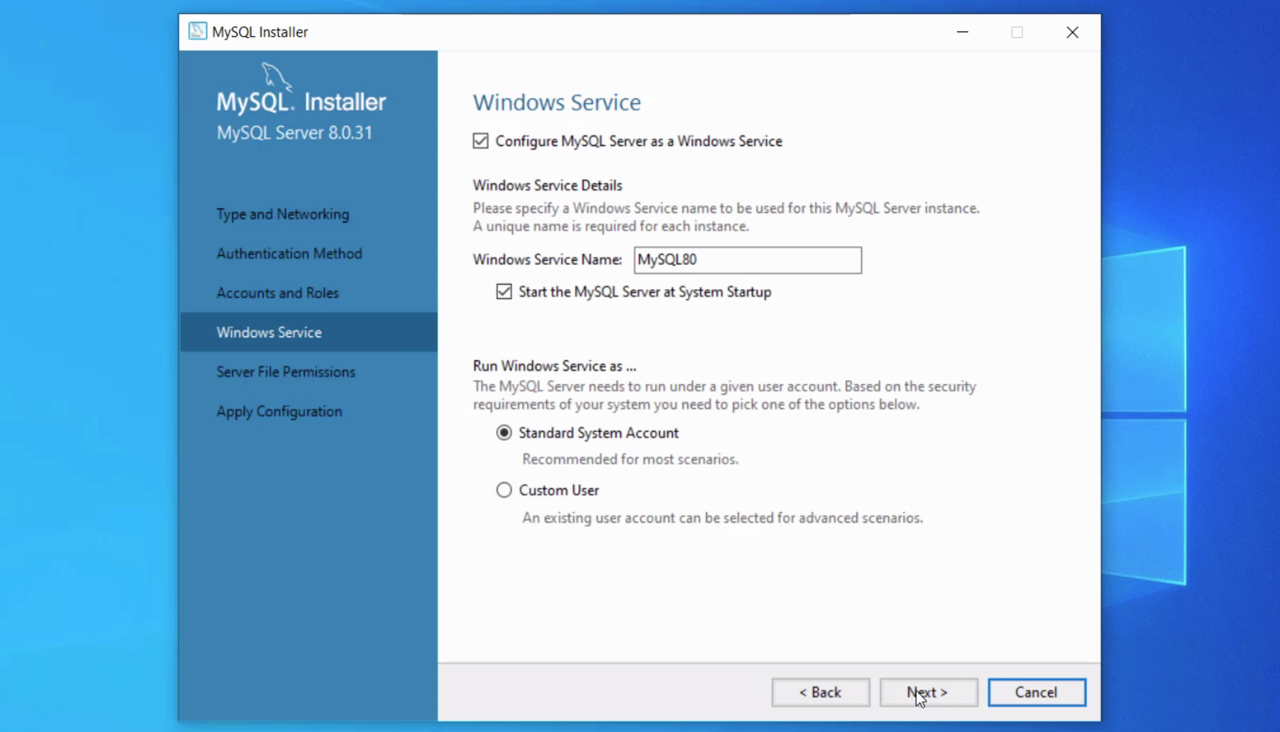Choose the Custom User radio button

504,490
